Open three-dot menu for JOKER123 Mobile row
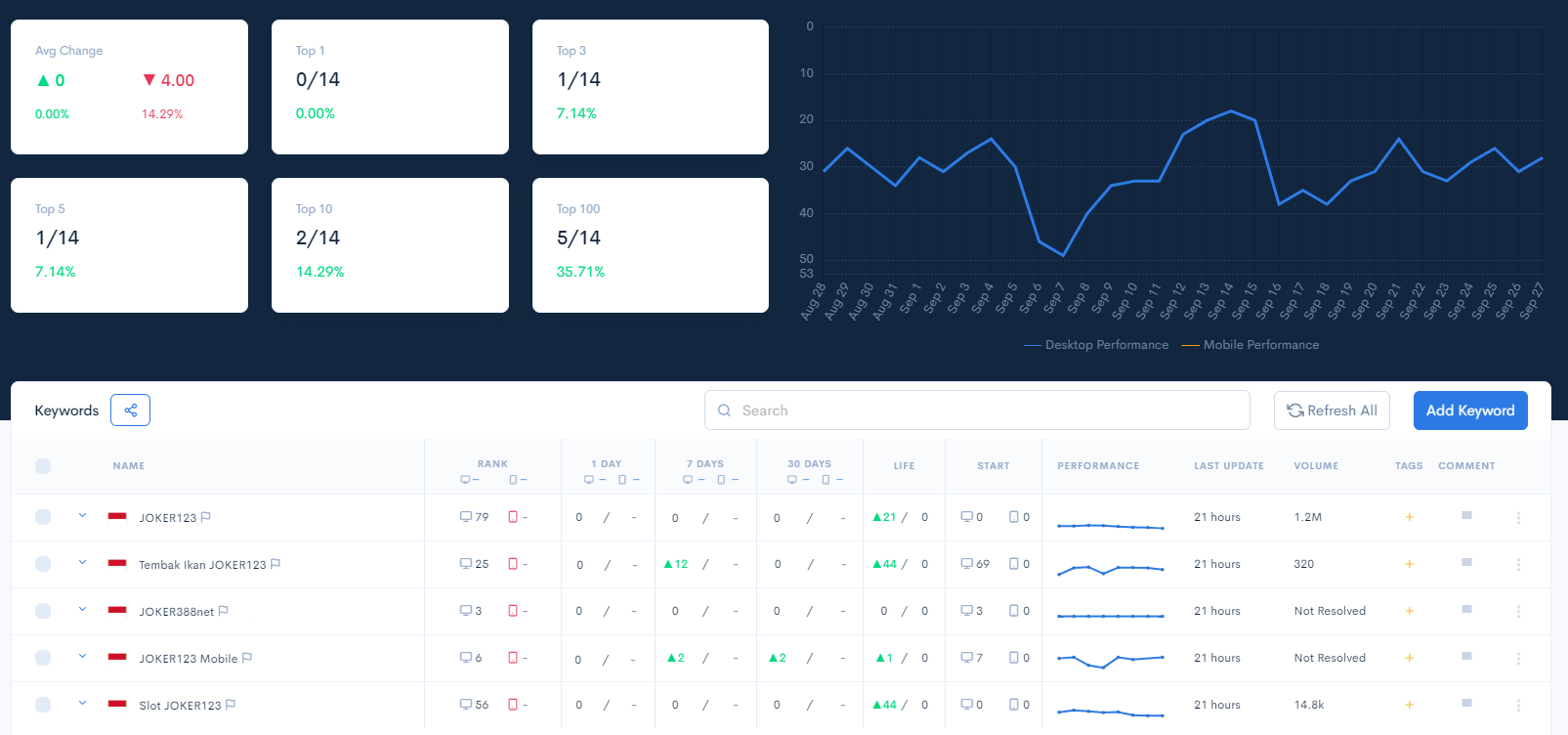 click(x=1518, y=659)
